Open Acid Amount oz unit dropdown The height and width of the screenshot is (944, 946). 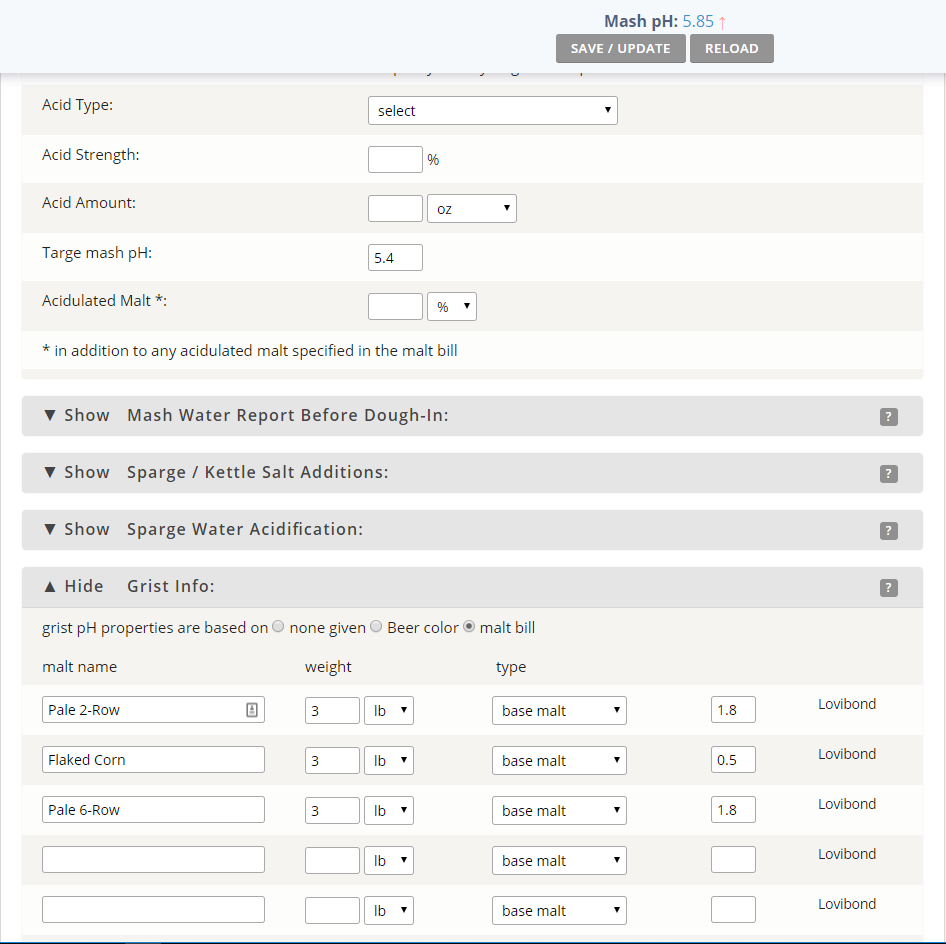471,209
